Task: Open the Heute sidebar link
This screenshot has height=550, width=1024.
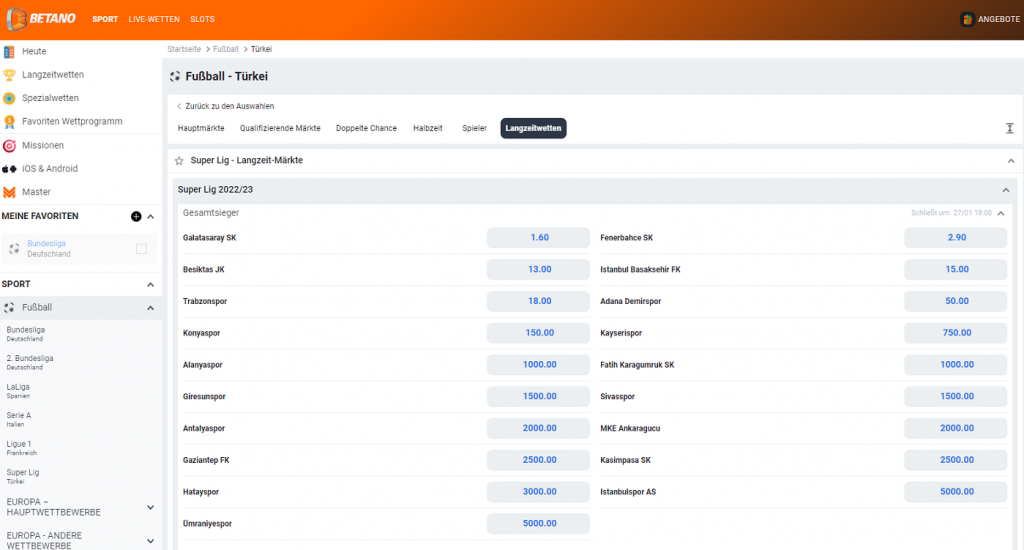Action: point(34,52)
